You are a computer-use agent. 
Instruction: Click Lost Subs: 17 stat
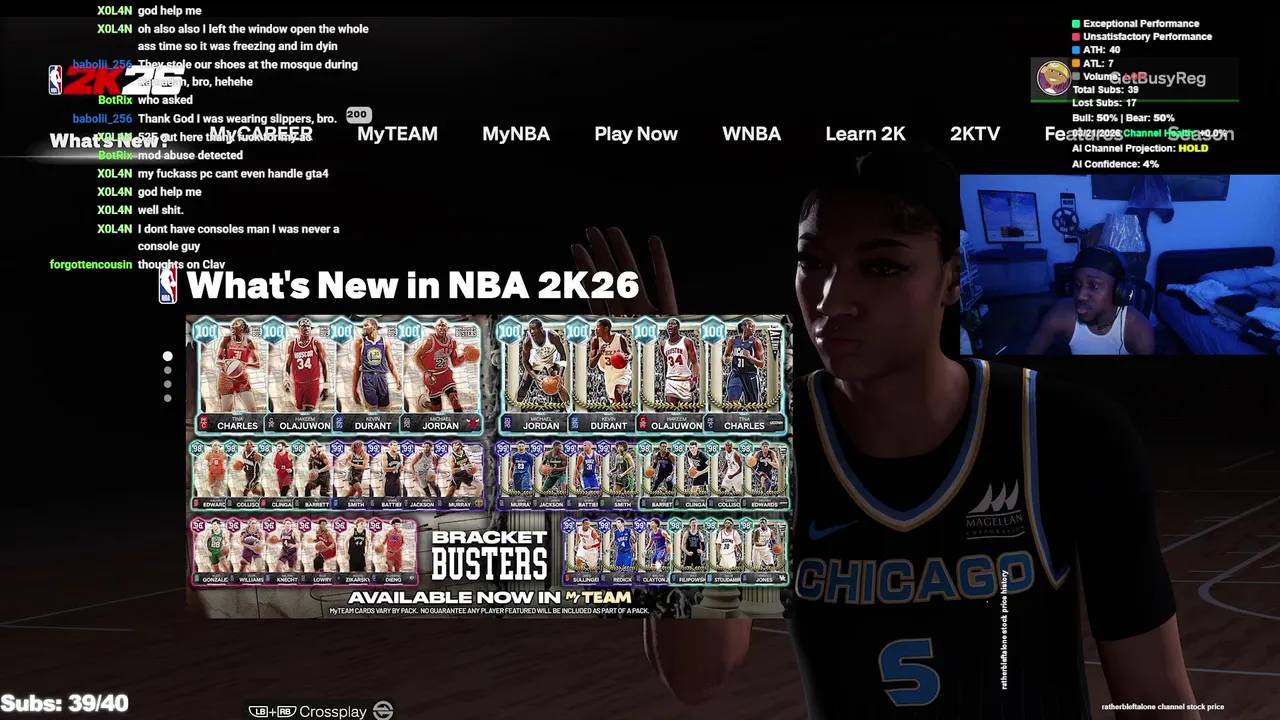[1104, 103]
